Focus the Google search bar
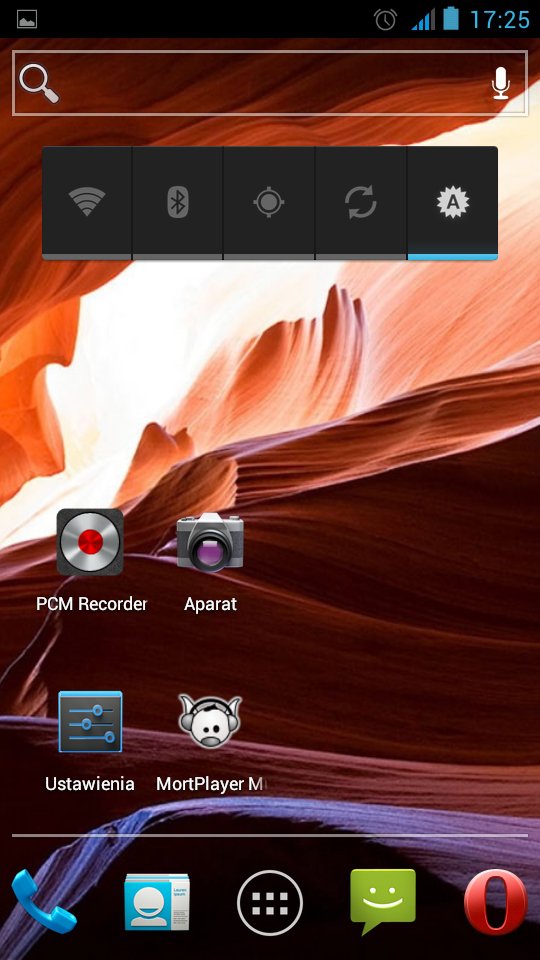Viewport: 540px width, 960px height. [x=270, y=83]
